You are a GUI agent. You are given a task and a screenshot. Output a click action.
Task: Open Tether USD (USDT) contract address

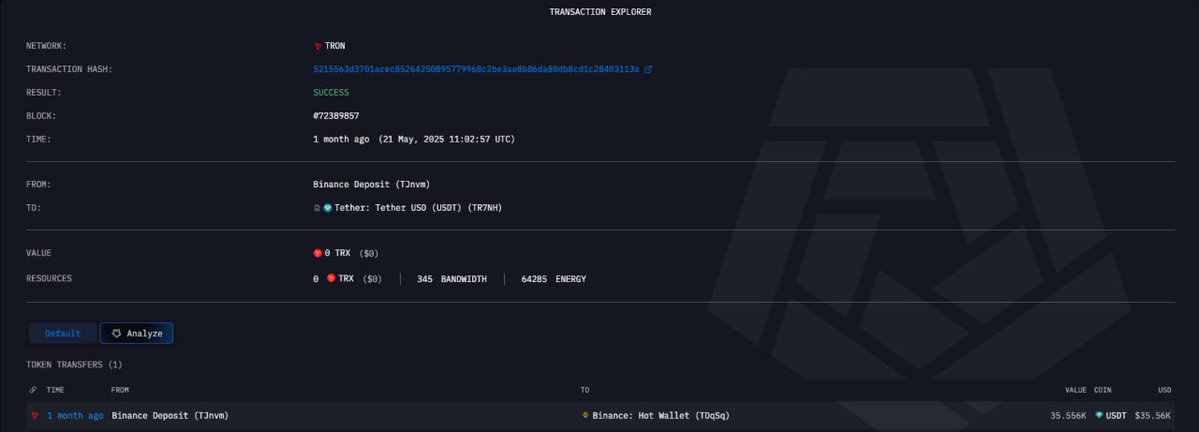pyautogui.click(x=418, y=208)
